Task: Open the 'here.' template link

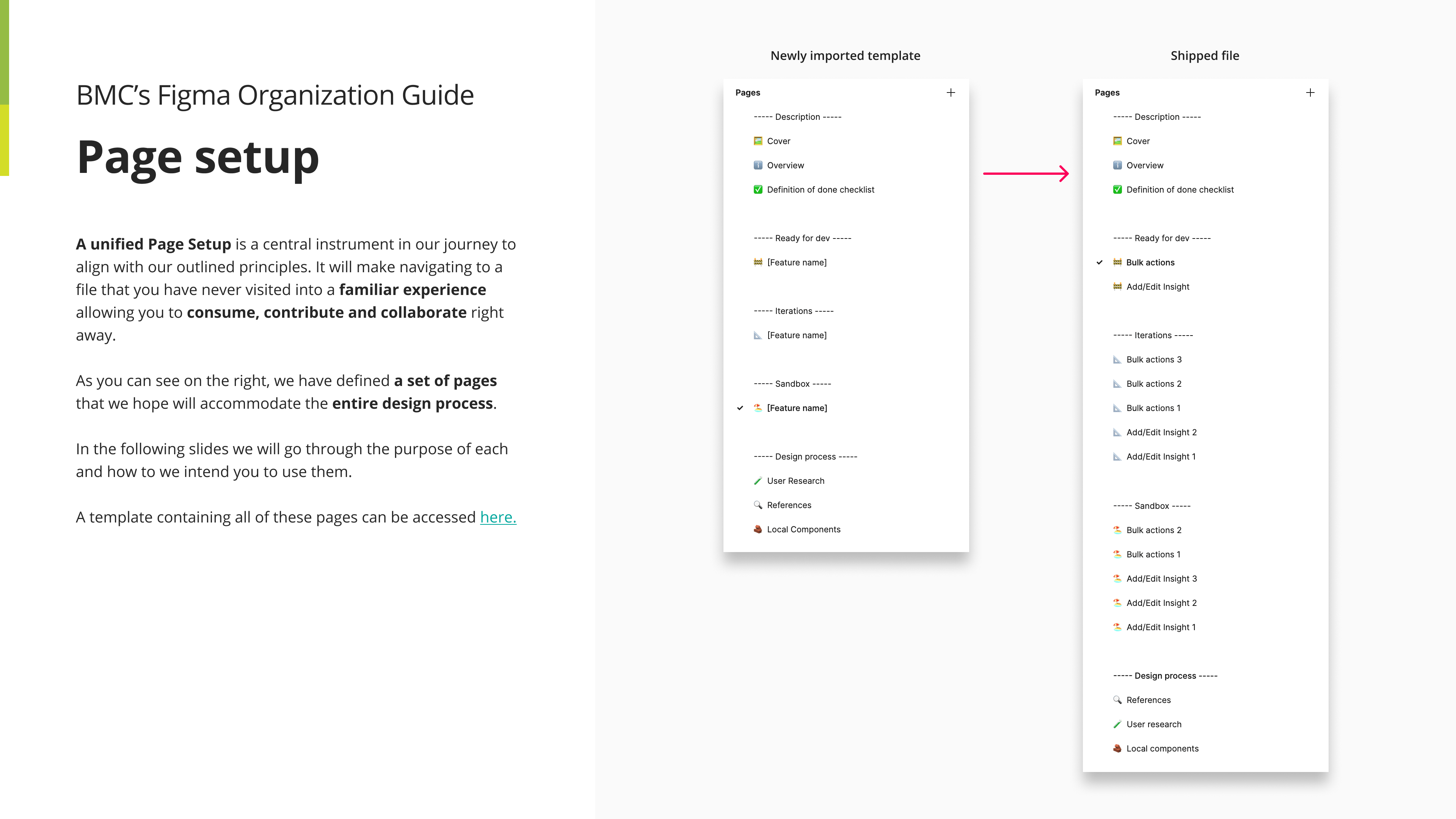Action: [498, 517]
